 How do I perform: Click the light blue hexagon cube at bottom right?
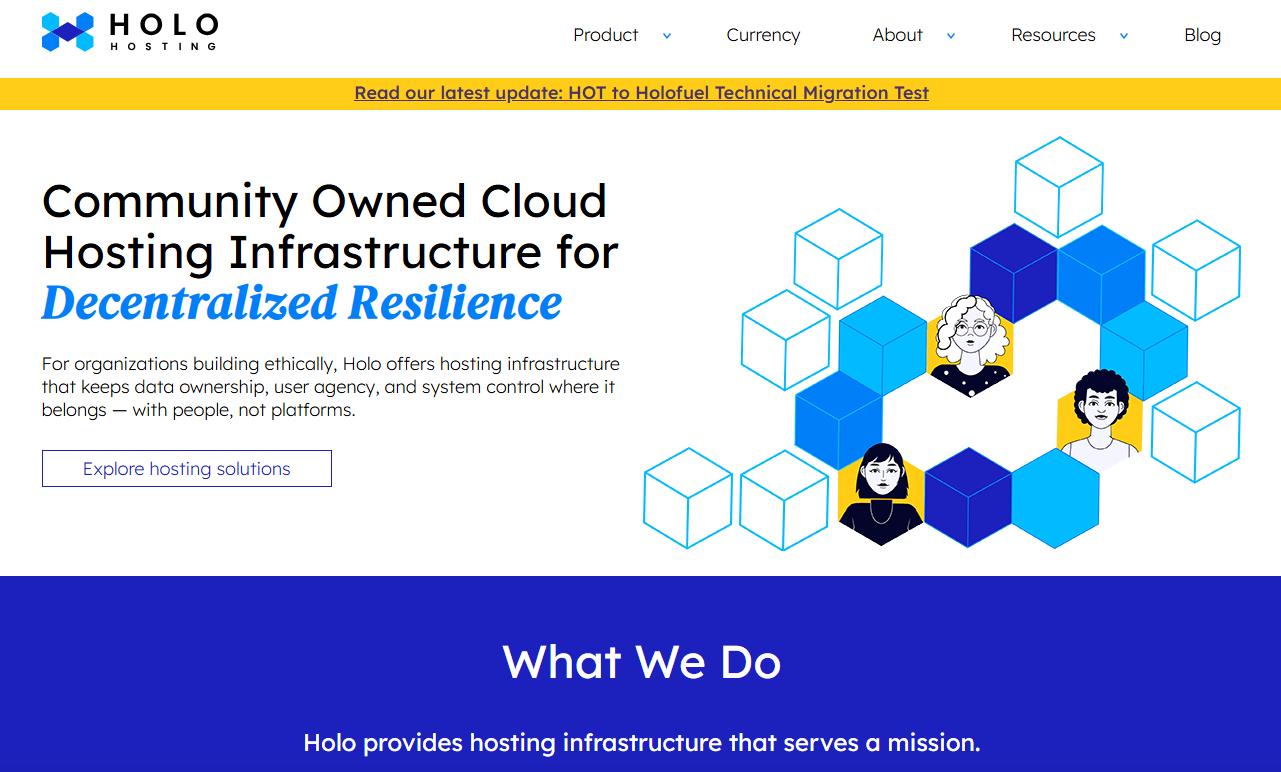pyautogui.click(x=1055, y=498)
